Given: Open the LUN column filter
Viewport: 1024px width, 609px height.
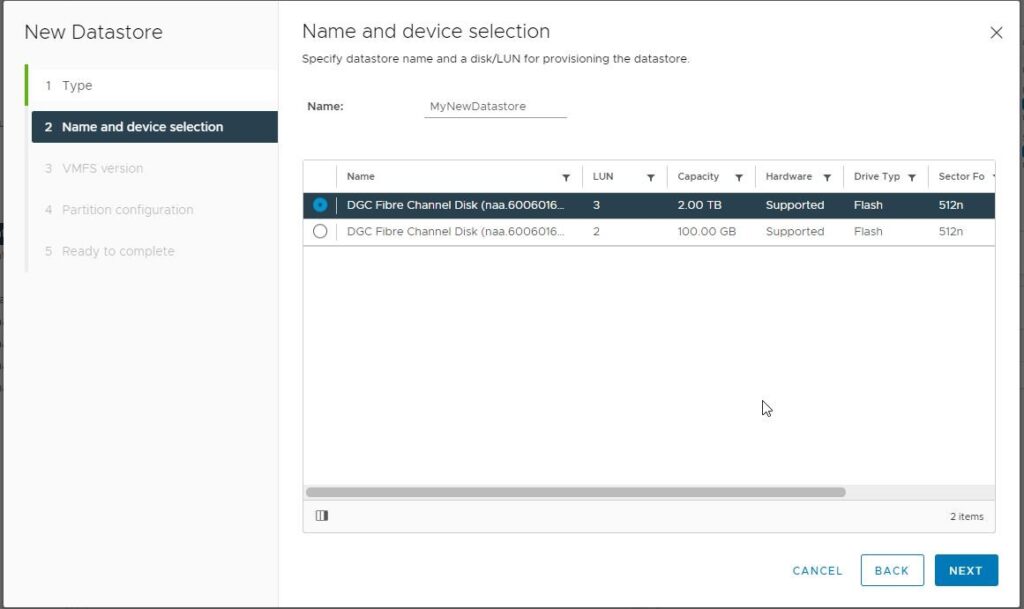Looking at the screenshot, I should pos(651,176).
